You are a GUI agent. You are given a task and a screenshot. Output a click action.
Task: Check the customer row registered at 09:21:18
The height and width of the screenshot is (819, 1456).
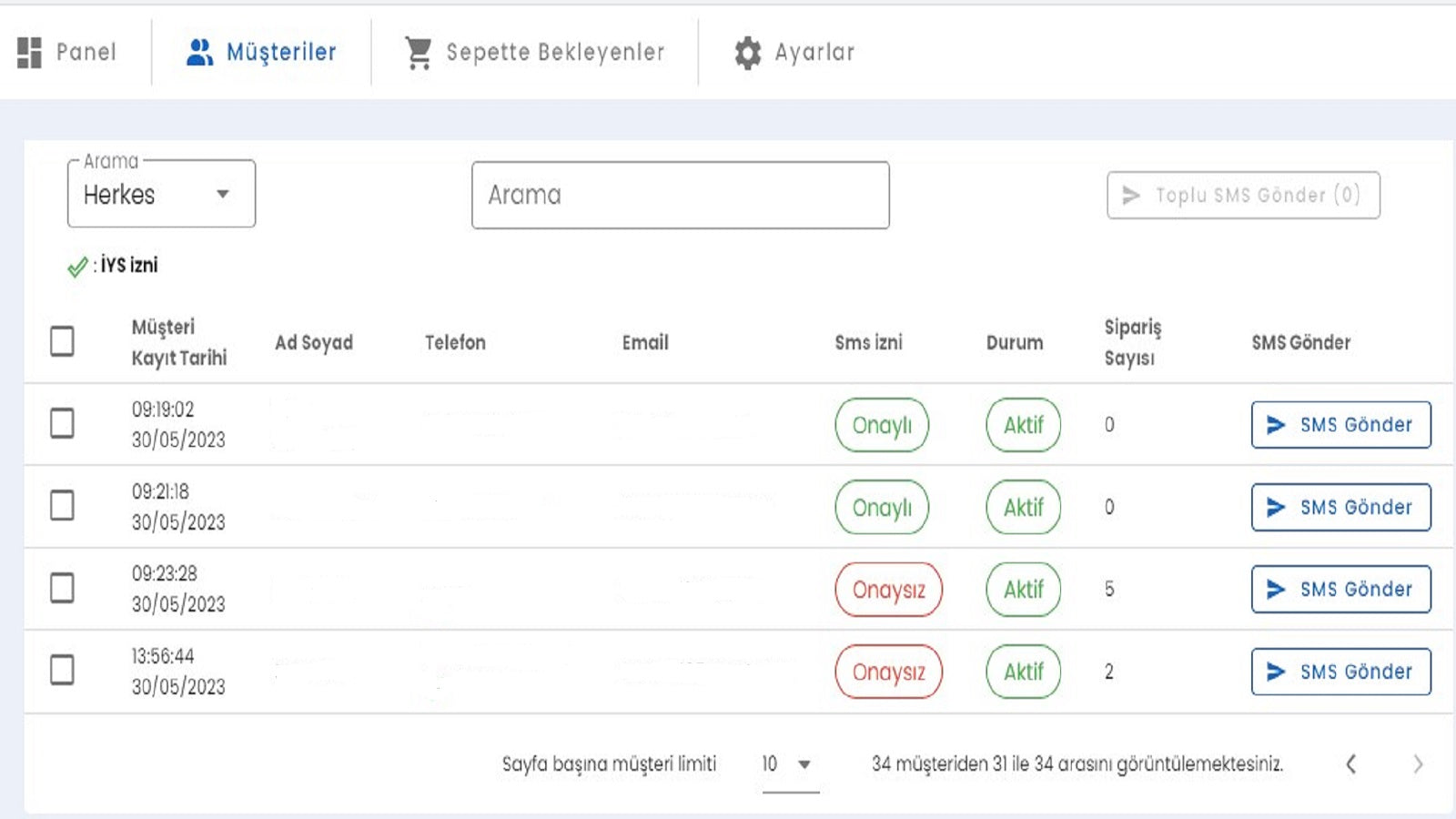pos(62,505)
